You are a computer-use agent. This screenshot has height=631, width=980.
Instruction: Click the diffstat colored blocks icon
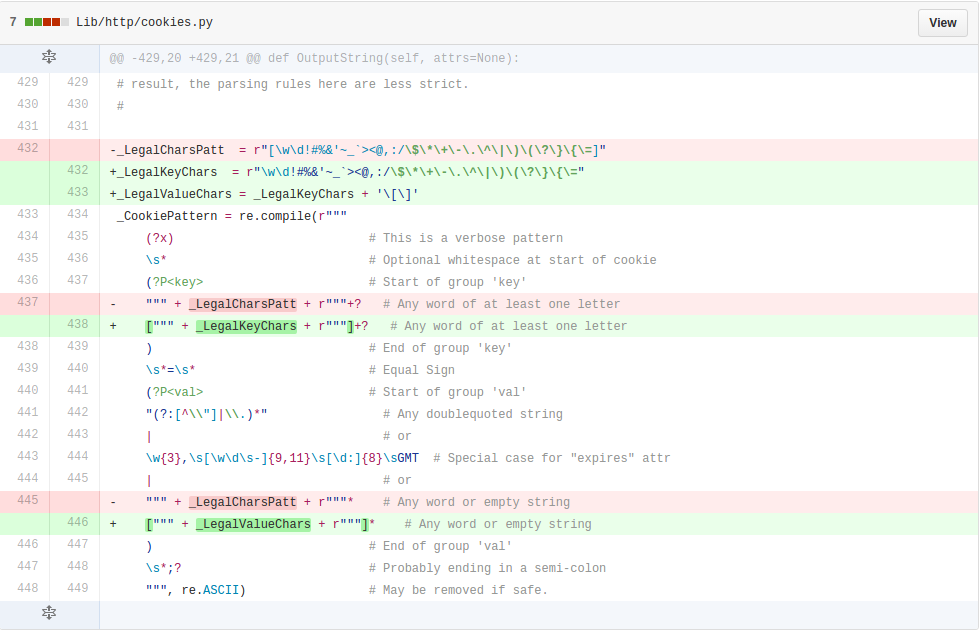pyautogui.click(x=47, y=22)
